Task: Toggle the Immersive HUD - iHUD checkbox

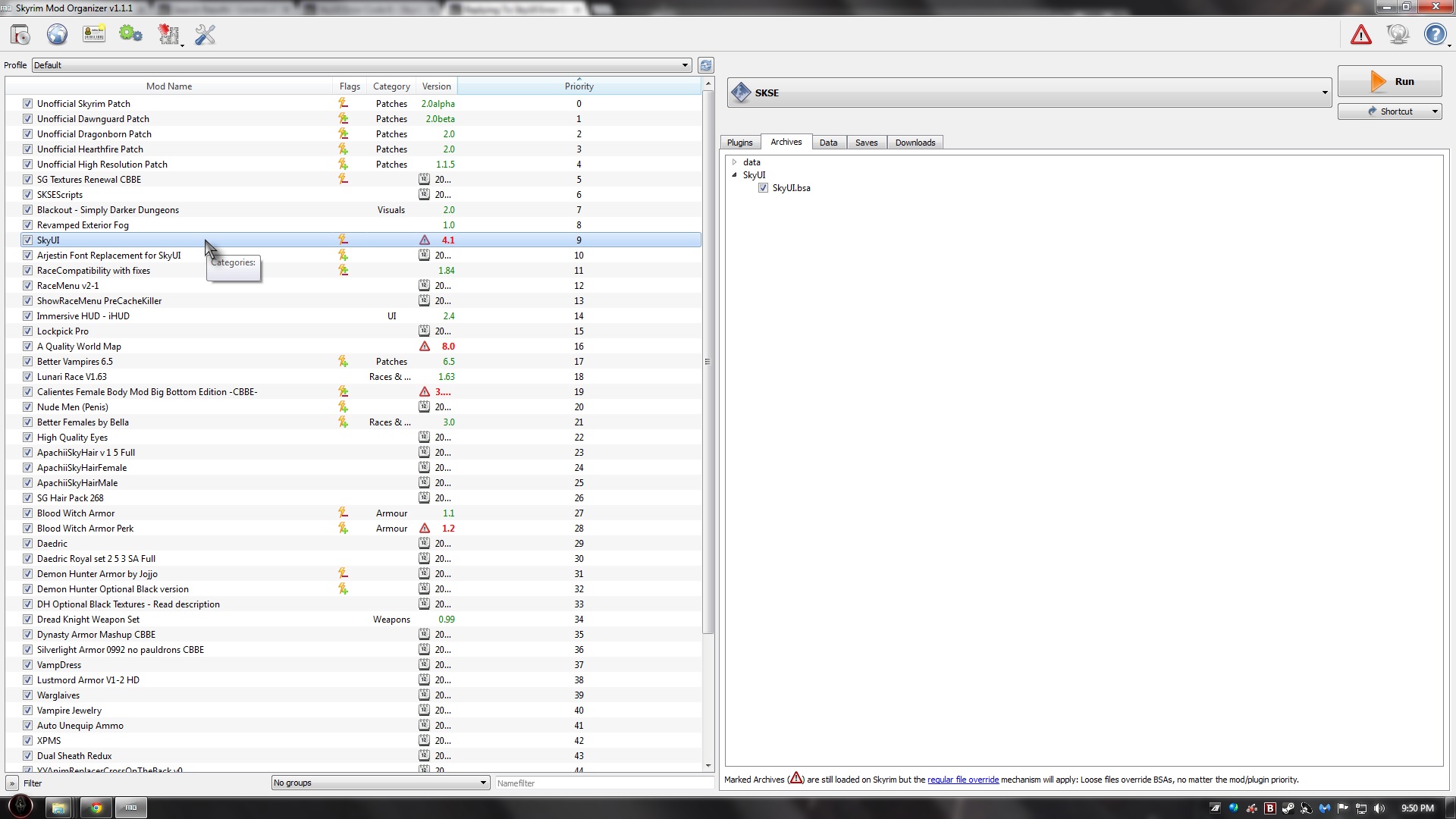Action: tap(27, 315)
